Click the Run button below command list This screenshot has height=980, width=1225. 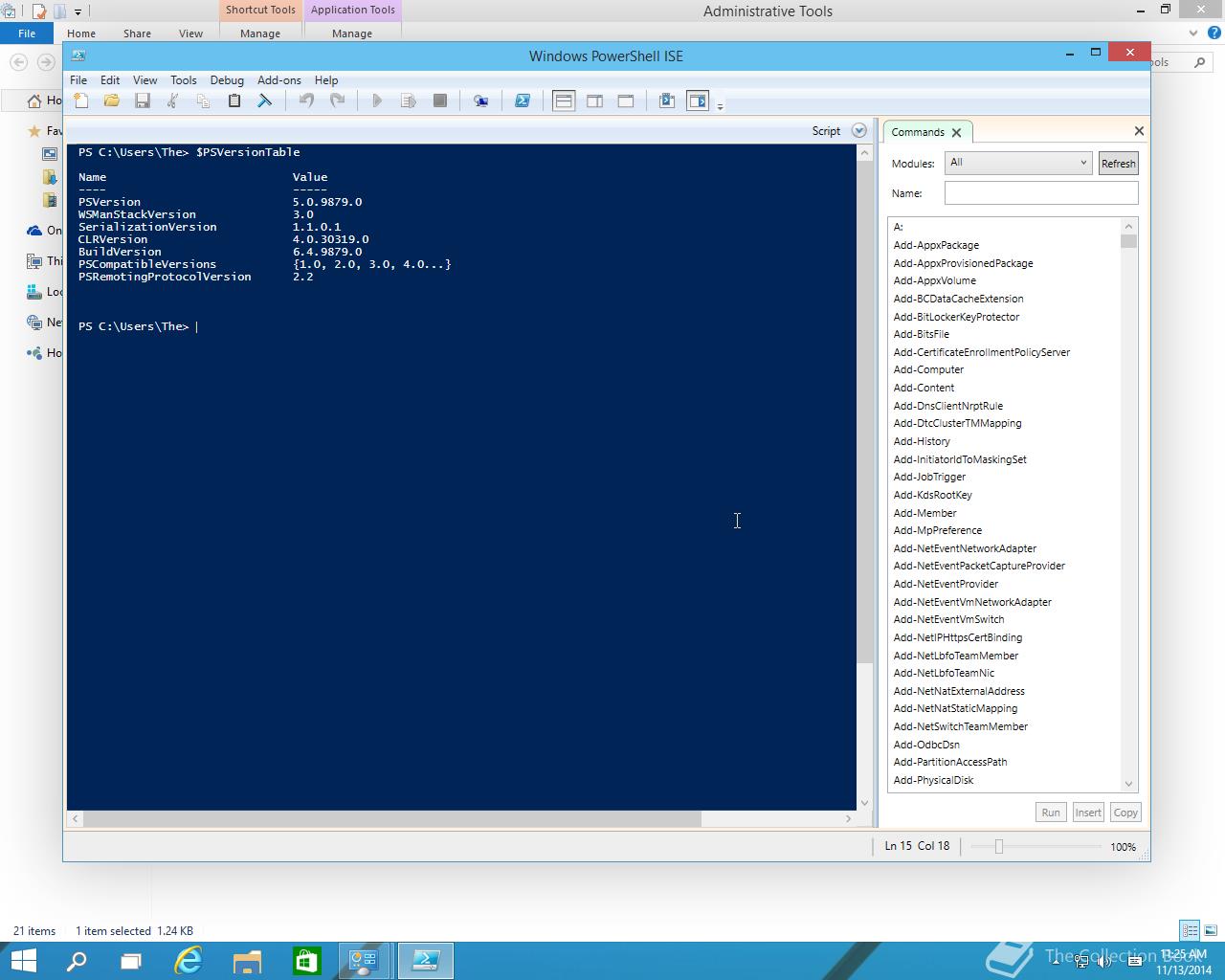pyautogui.click(x=1051, y=813)
